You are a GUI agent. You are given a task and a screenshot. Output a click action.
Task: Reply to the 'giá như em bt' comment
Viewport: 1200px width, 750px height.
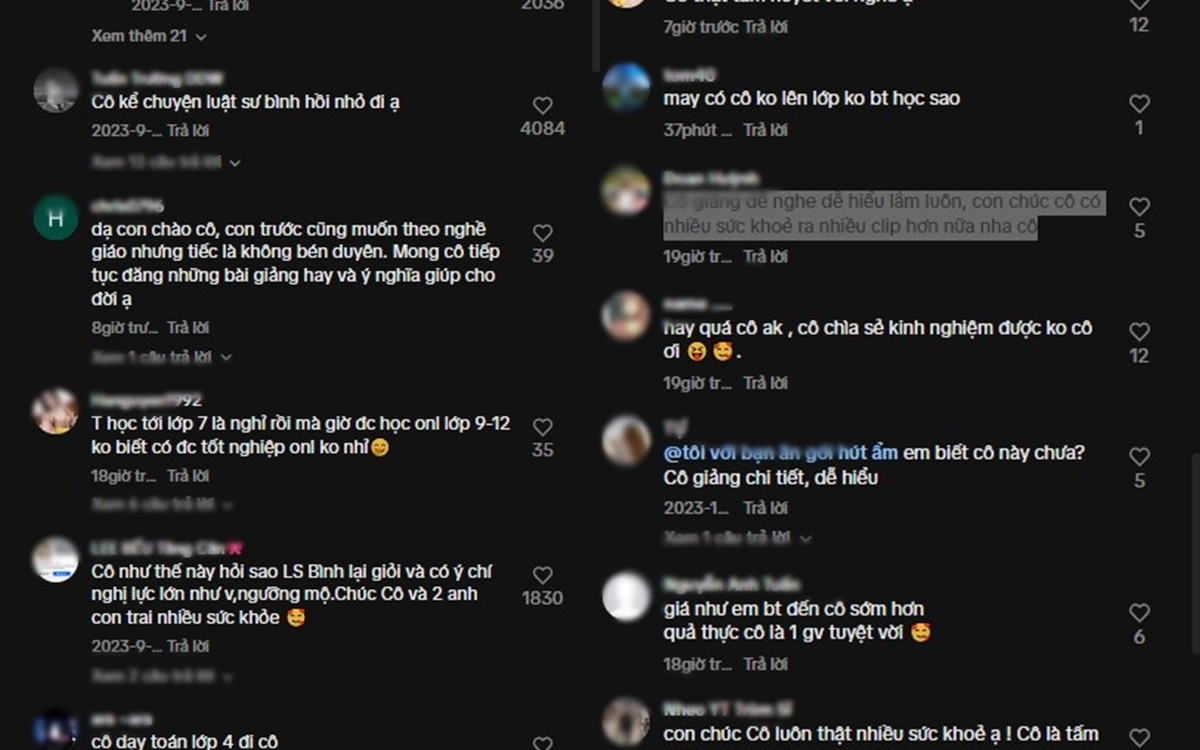coord(766,664)
